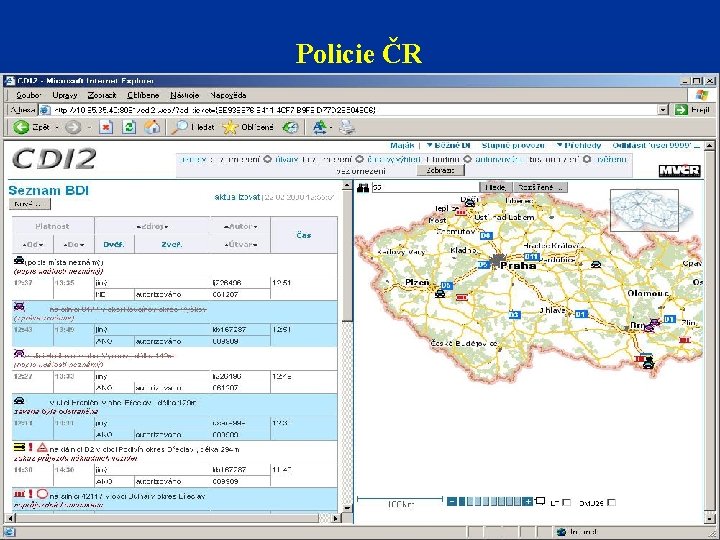Click the Zobrazit button in filter bar
This screenshot has width=720, height=540.
(440, 170)
